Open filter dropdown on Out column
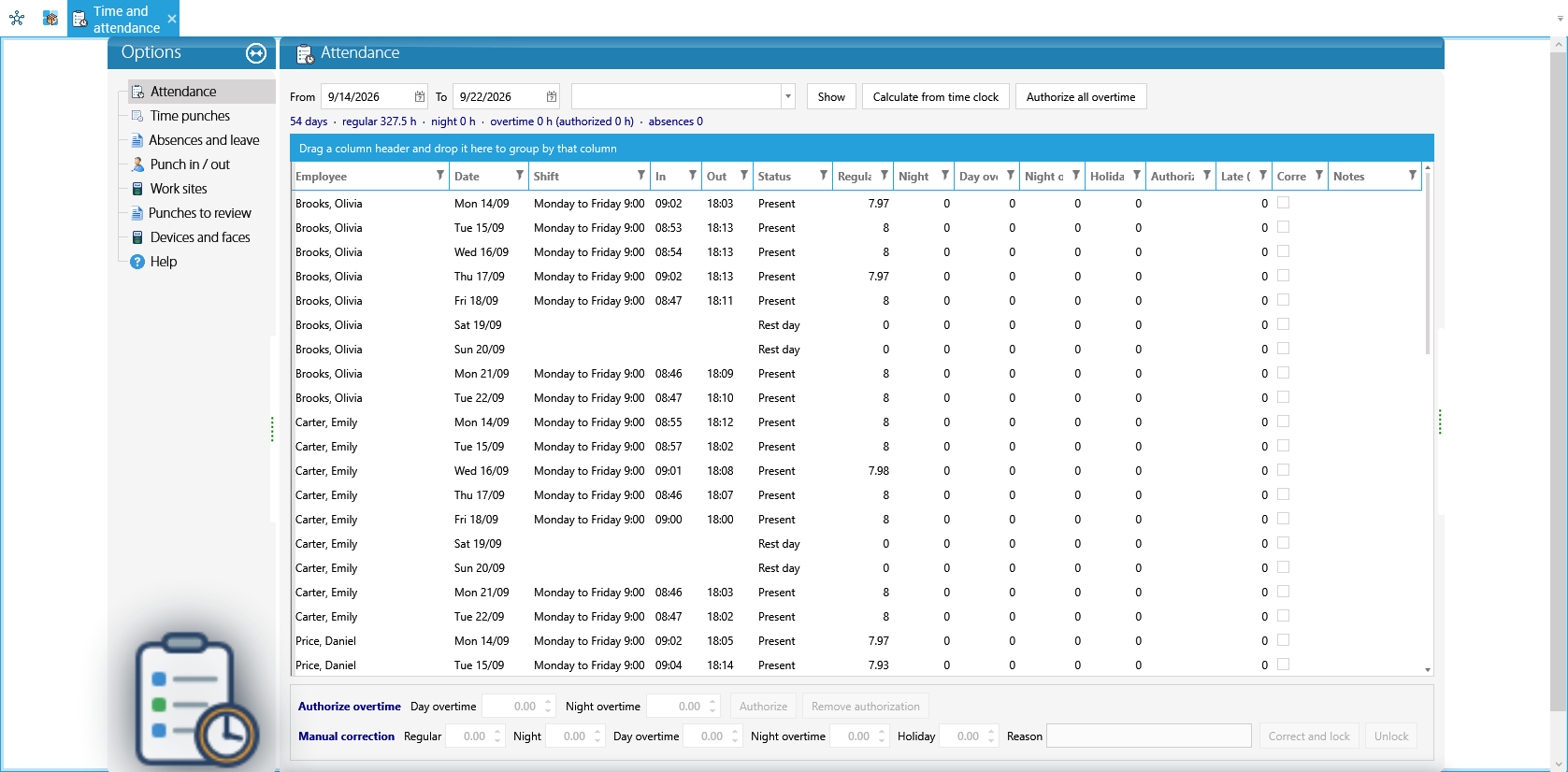 [744, 176]
